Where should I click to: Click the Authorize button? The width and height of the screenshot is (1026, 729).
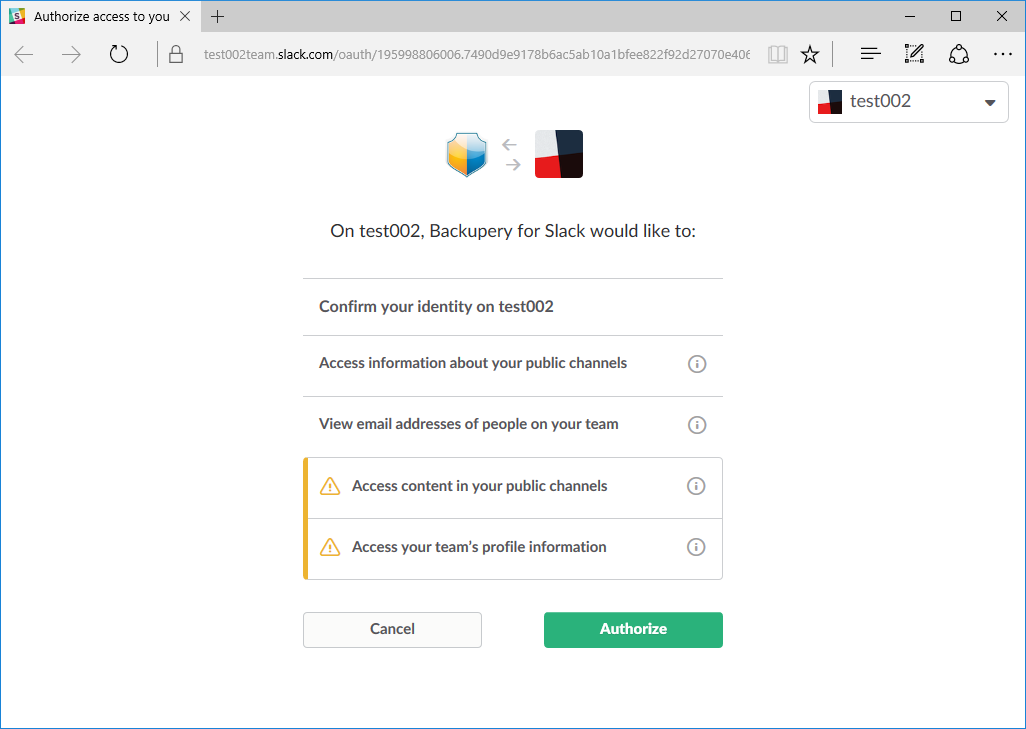coord(633,629)
